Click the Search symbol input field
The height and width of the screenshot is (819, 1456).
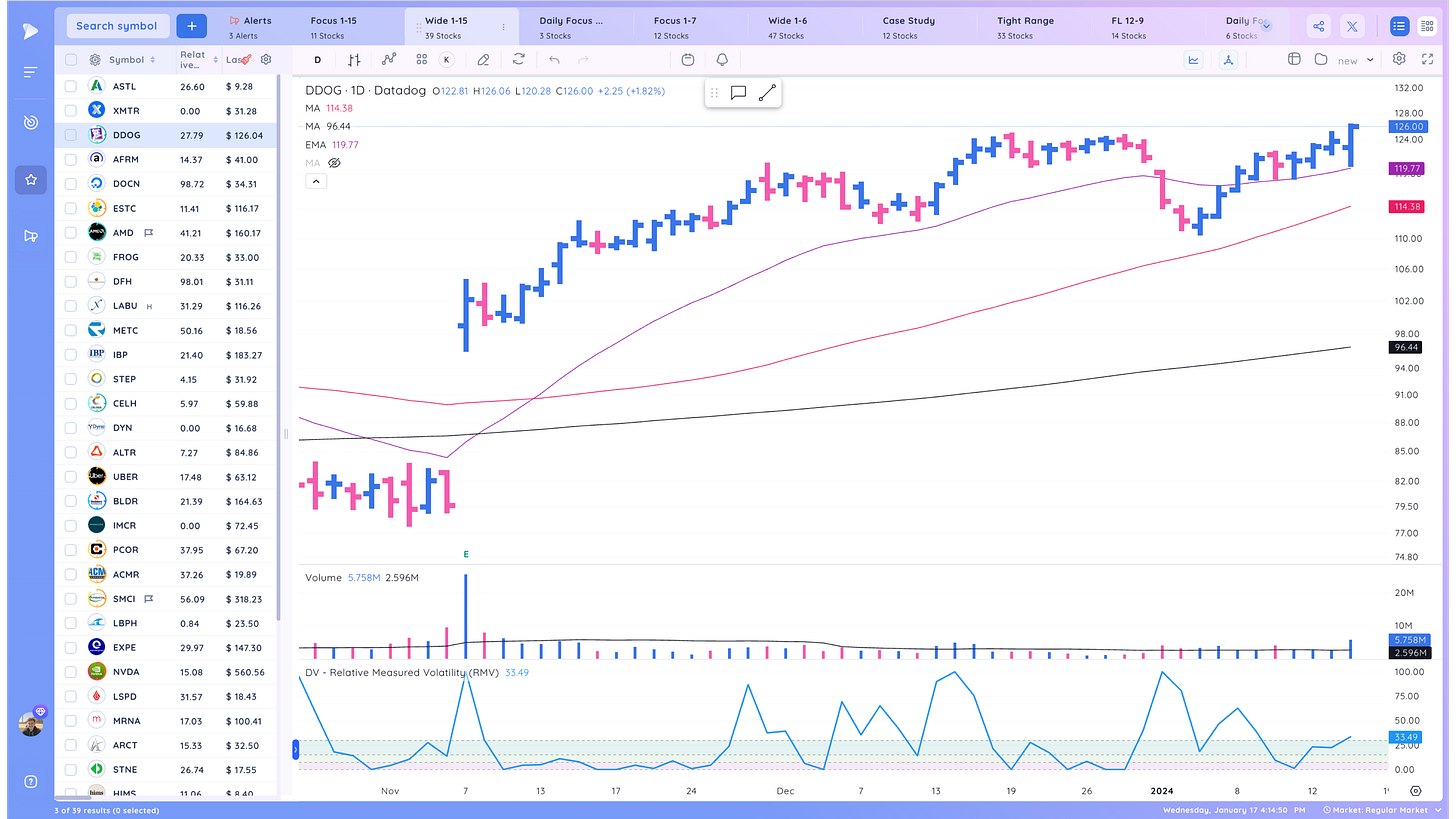[x=117, y=26]
